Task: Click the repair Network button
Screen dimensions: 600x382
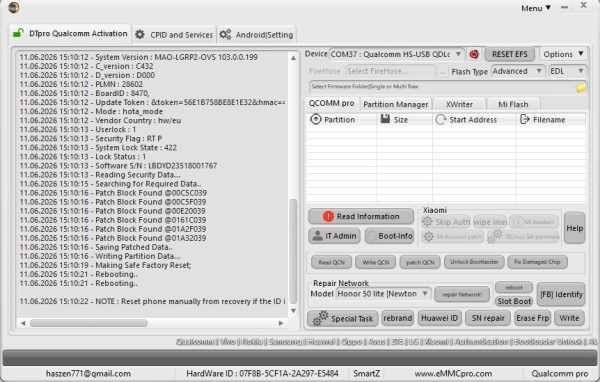Action: tap(462, 294)
